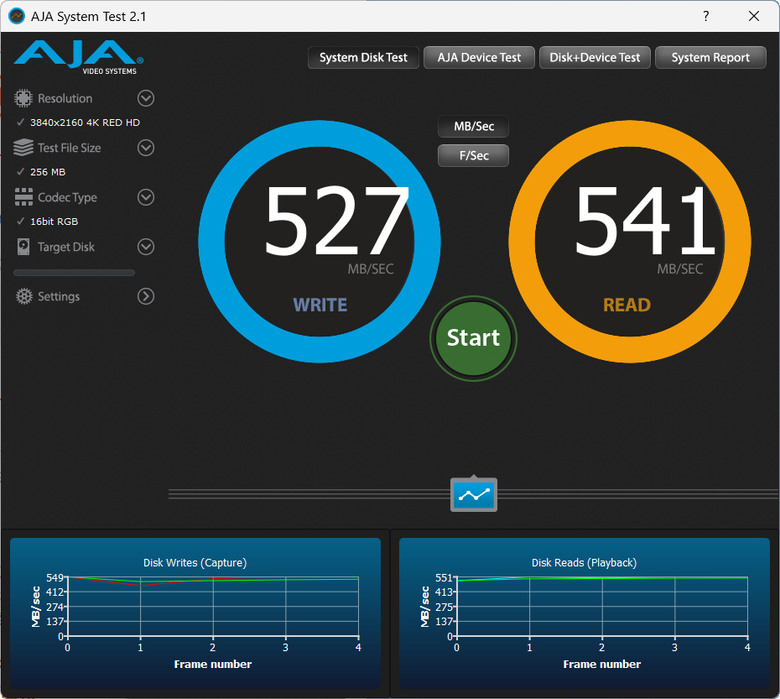Expand the Target Disk dropdown arrow
Image resolution: width=780 pixels, height=699 pixels.
(146, 247)
